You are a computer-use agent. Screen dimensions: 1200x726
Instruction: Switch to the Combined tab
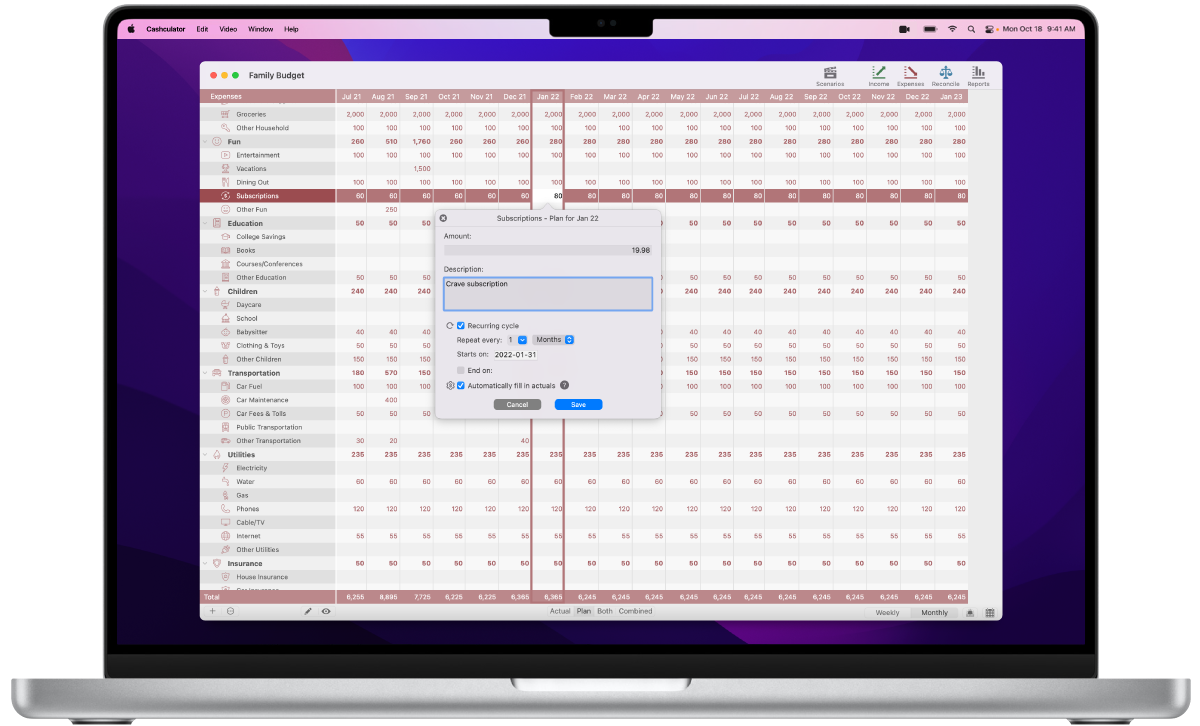tap(636, 611)
